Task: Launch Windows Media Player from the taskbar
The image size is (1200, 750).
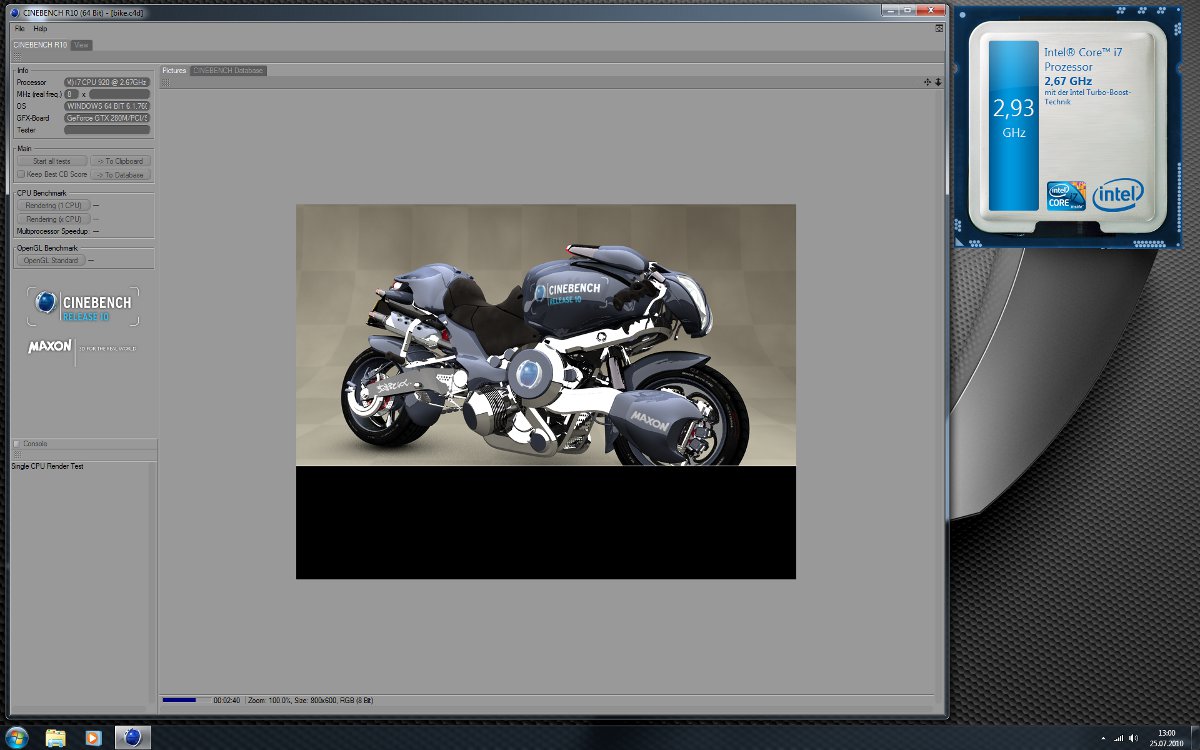Action: point(93,737)
